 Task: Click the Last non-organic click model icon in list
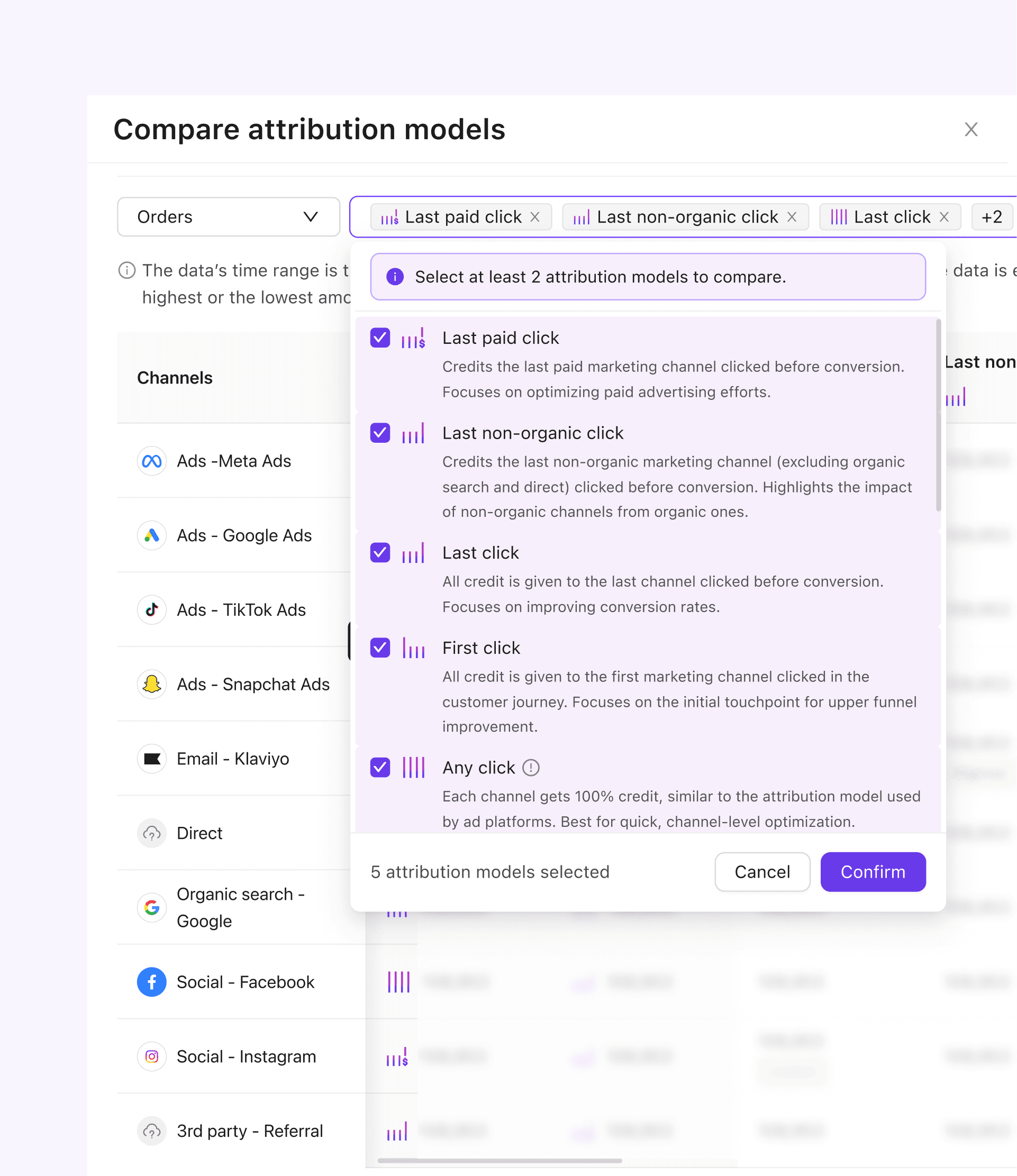pos(413,434)
